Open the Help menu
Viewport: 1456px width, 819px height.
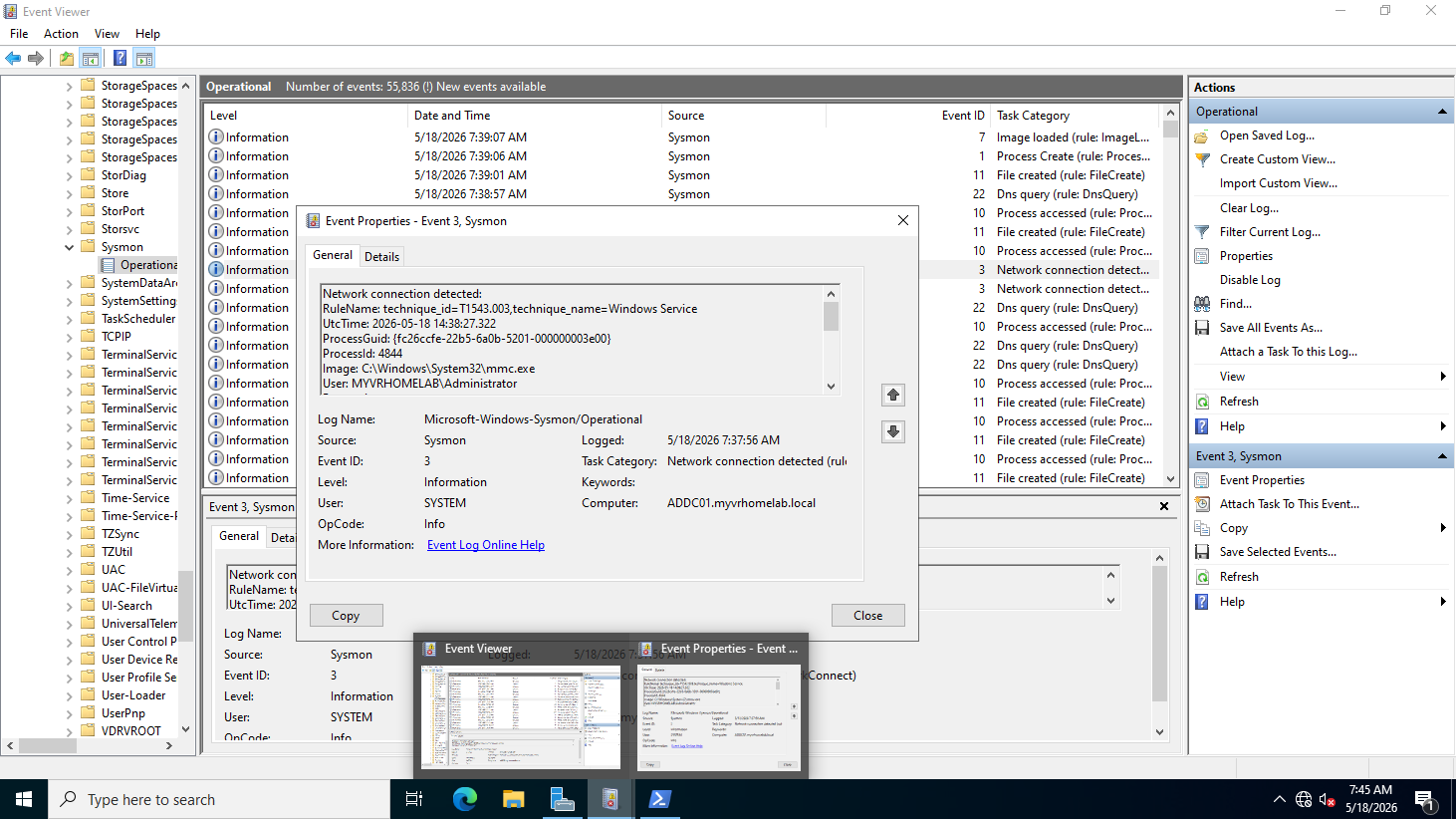(x=147, y=33)
